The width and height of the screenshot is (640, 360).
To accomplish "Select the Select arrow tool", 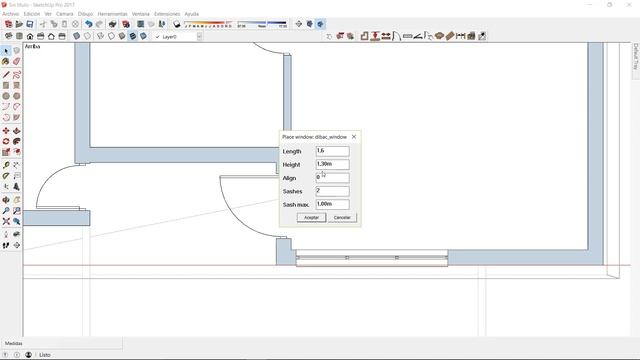I will click(x=6, y=51).
